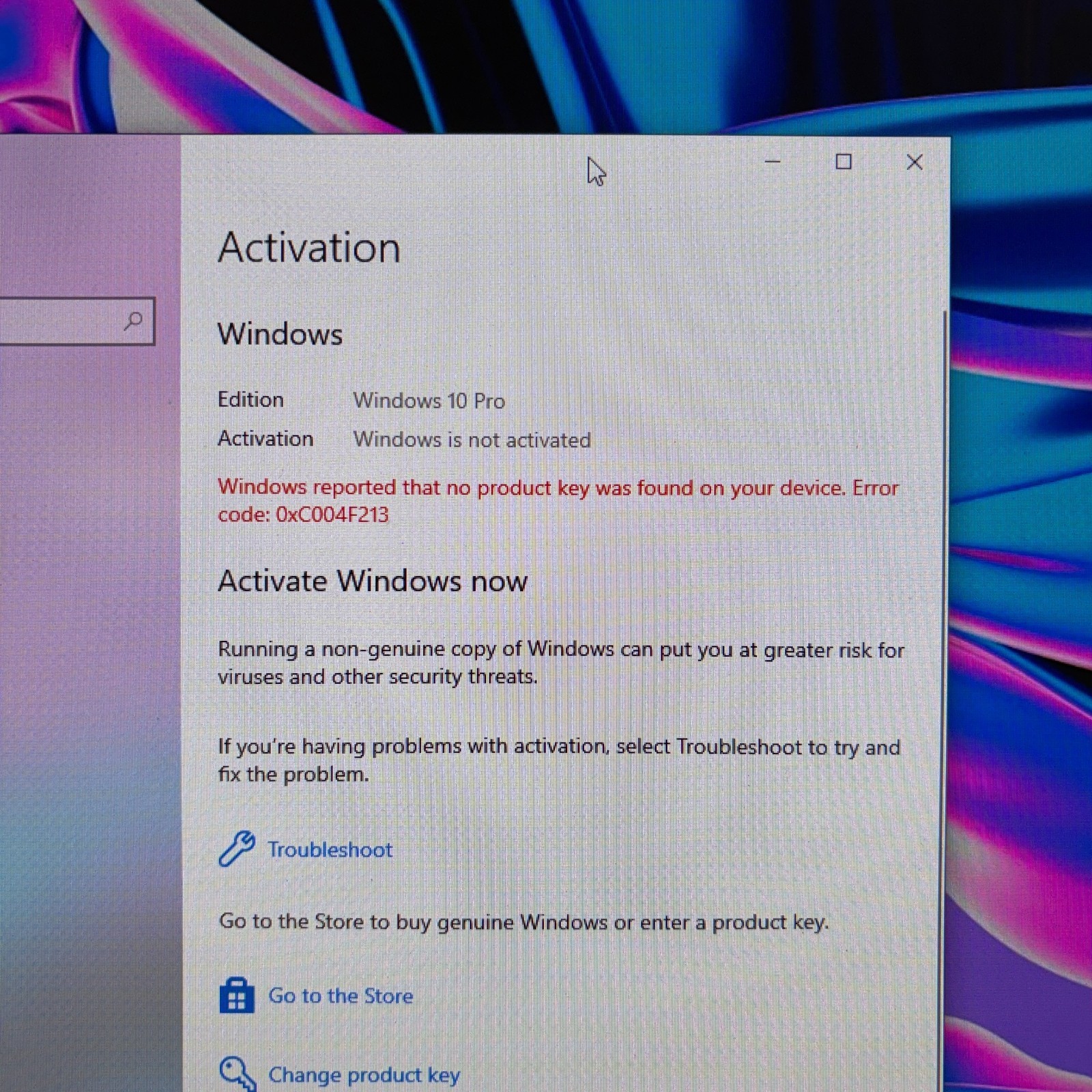Click the Windows is not activated status text
Screen dimensions: 1092x1092
coord(472,440)
